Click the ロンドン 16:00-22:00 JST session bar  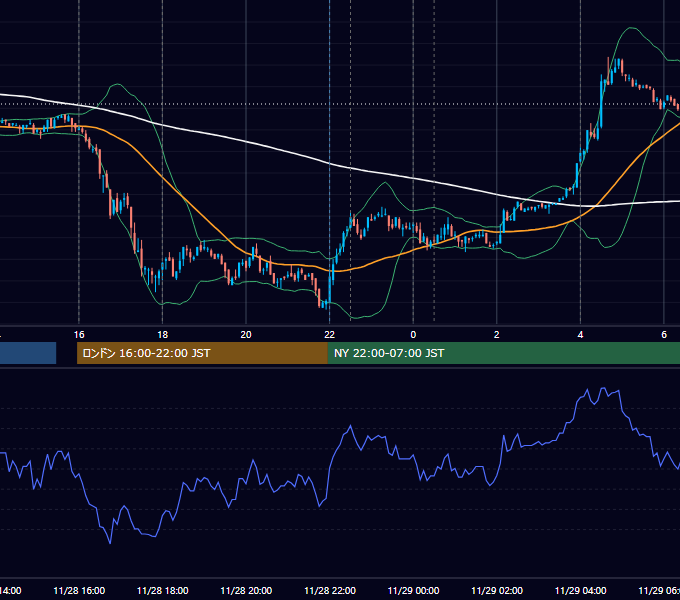[x=202, y=353]
